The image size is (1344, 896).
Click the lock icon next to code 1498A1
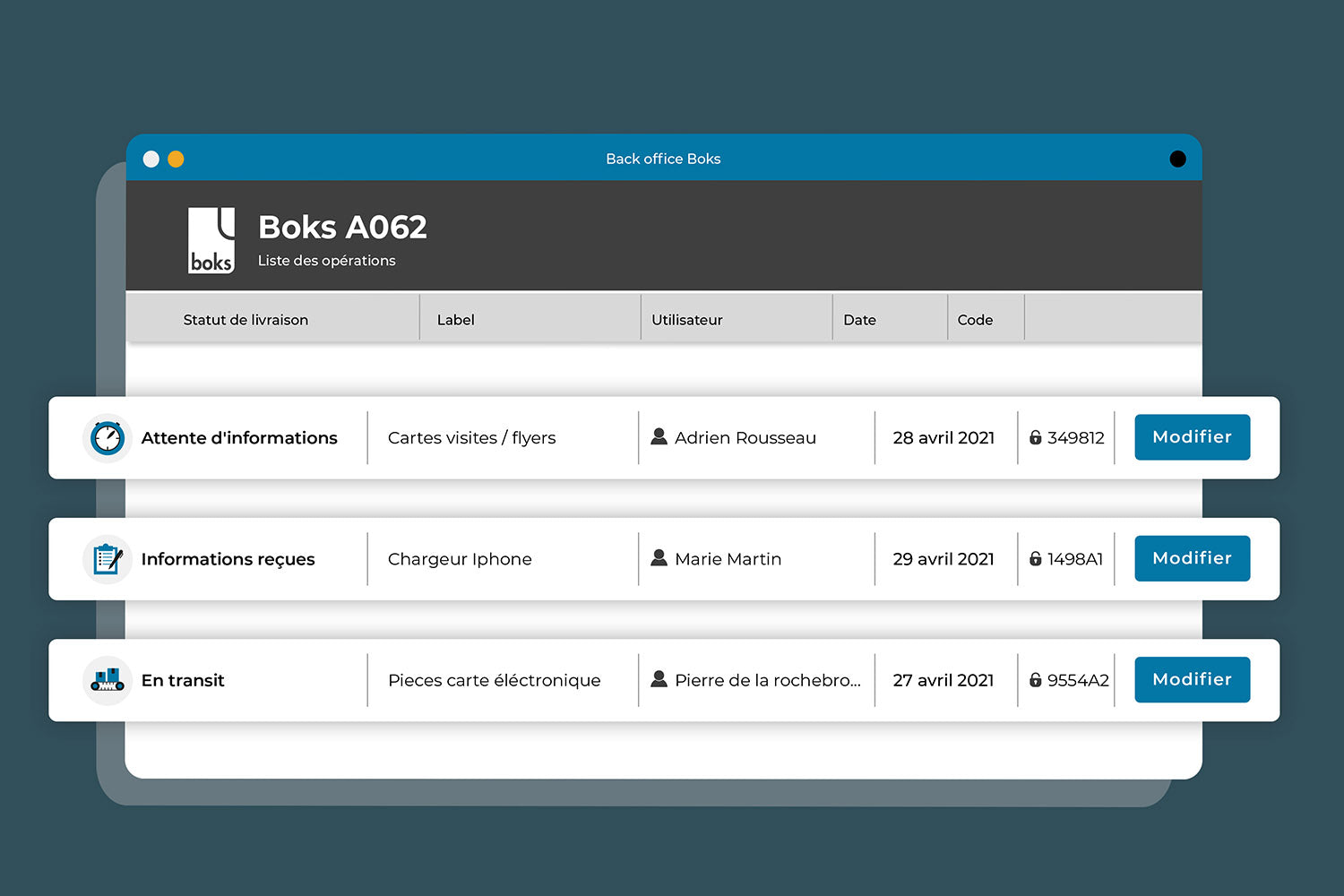[1036, 559]
